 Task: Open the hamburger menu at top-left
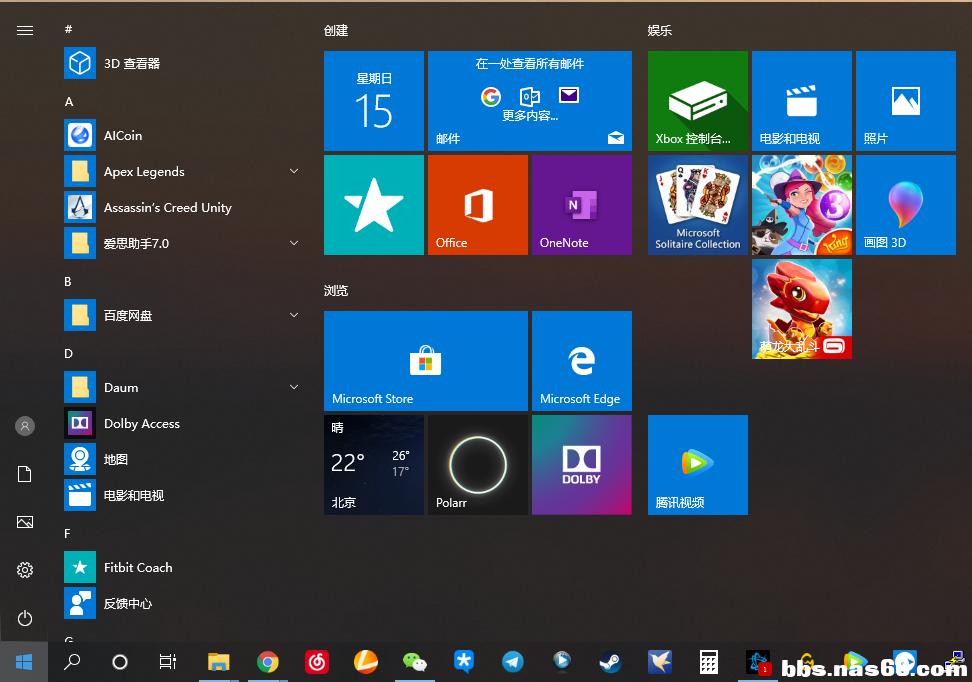click(25, 31)
